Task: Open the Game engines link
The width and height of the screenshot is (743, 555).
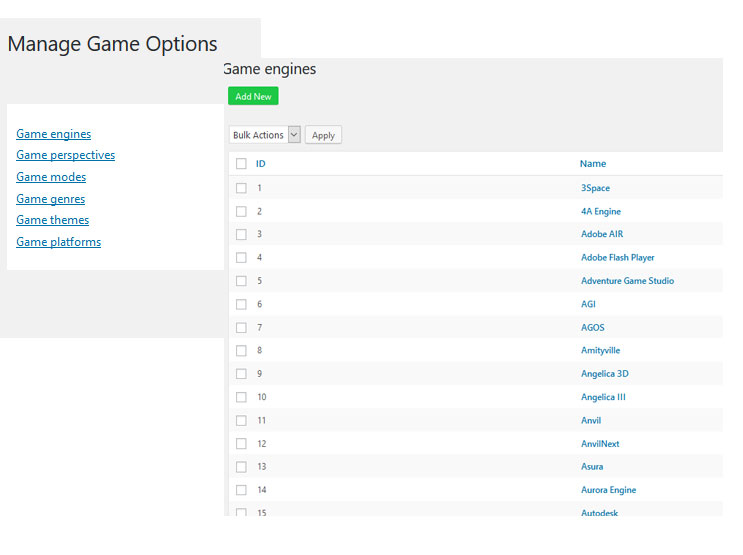Action: (53, 134)
